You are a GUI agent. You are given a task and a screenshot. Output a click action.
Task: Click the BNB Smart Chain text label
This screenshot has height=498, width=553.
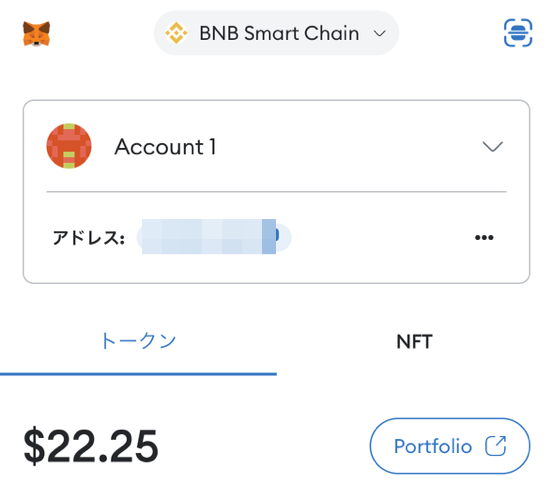(279, 34)
